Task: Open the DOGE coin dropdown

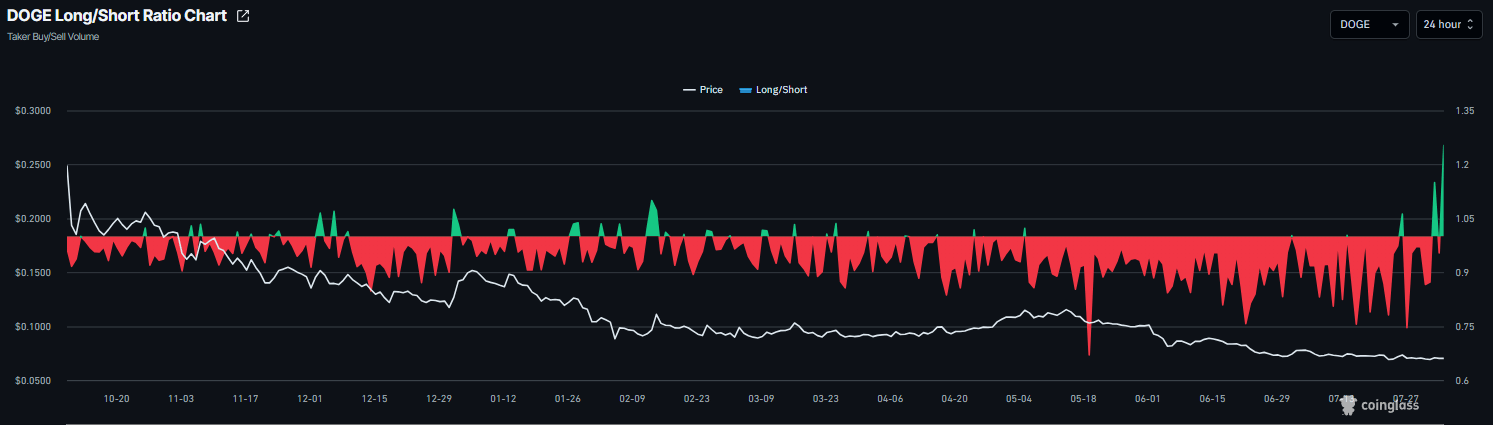Action: click(x=1369, y=25)
